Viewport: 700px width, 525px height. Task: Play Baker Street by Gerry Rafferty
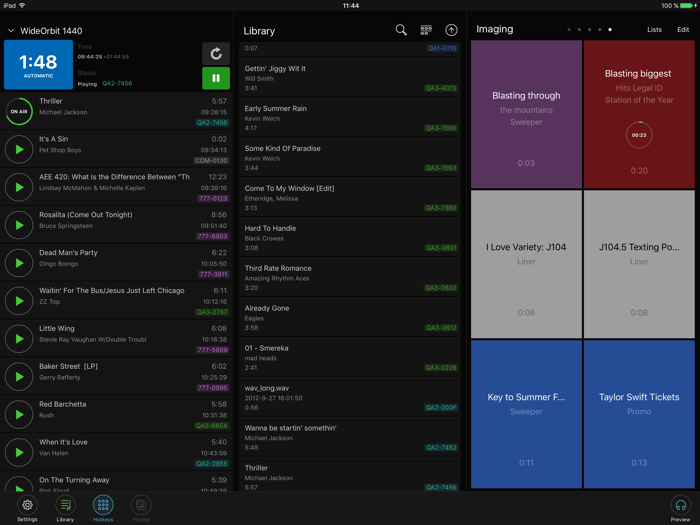point(19,377)
